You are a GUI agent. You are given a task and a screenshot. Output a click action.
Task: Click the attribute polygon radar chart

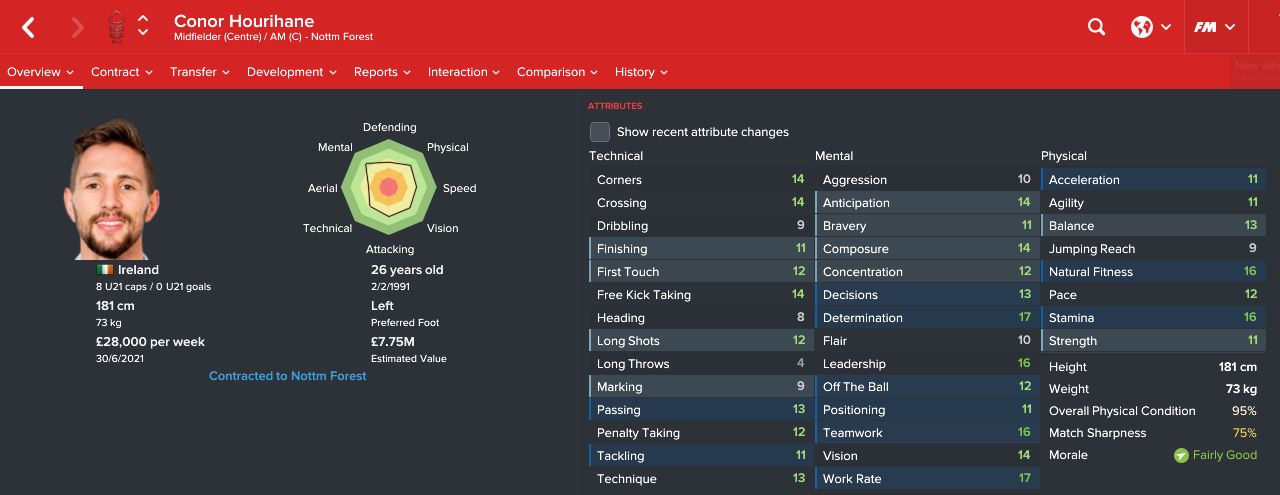coord(390,187)
